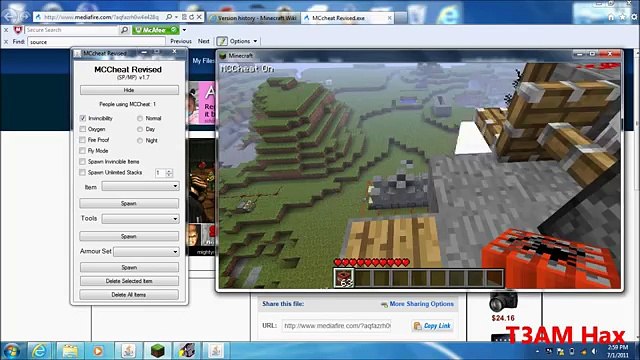Open the new tab button in browser
Viewport: 640px width, 360px height.
[400, 18]
